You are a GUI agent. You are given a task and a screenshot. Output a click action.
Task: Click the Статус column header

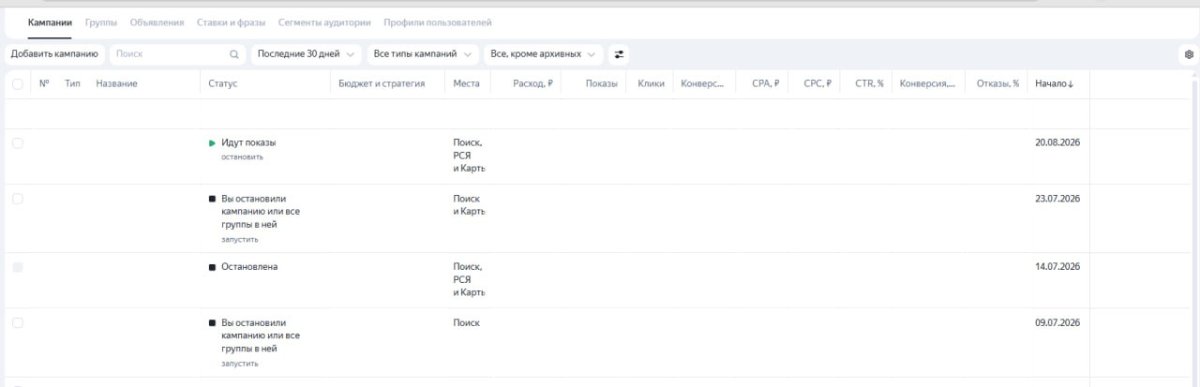pyautogui.click(x=223, y=84)
